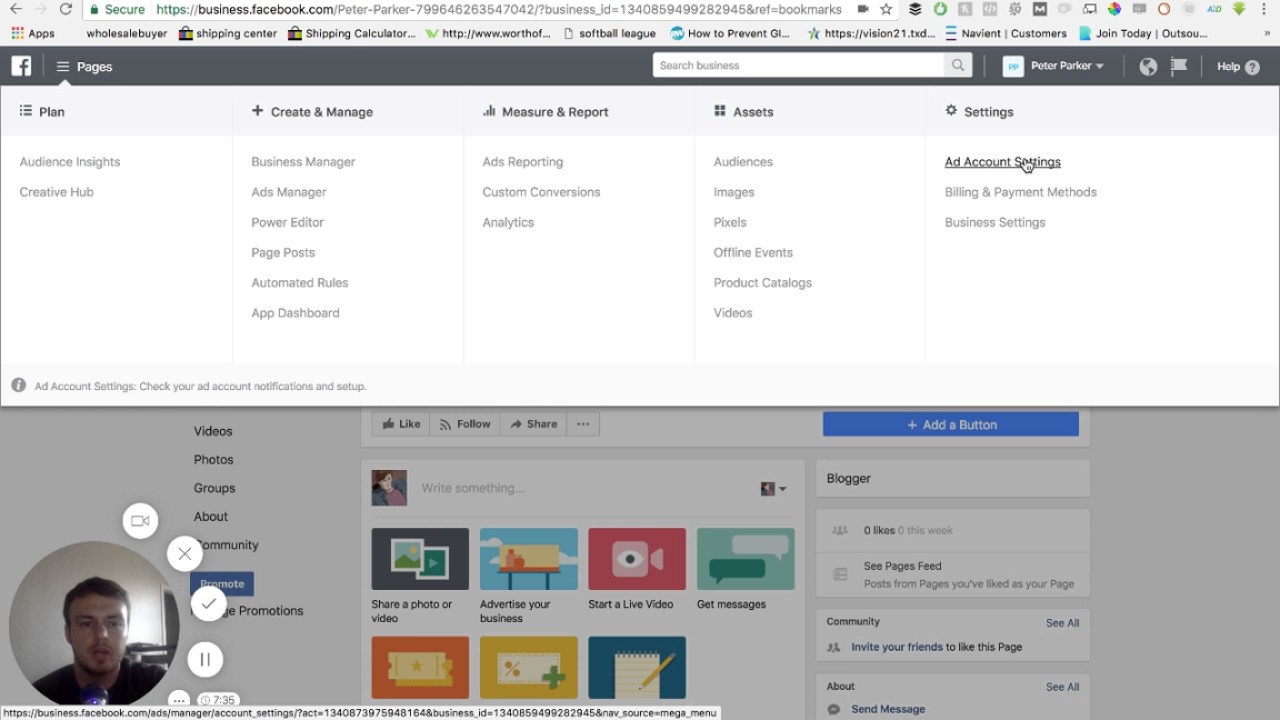
Task: Open Chrome Apps shortcut
Action: (x=33, y=33)
